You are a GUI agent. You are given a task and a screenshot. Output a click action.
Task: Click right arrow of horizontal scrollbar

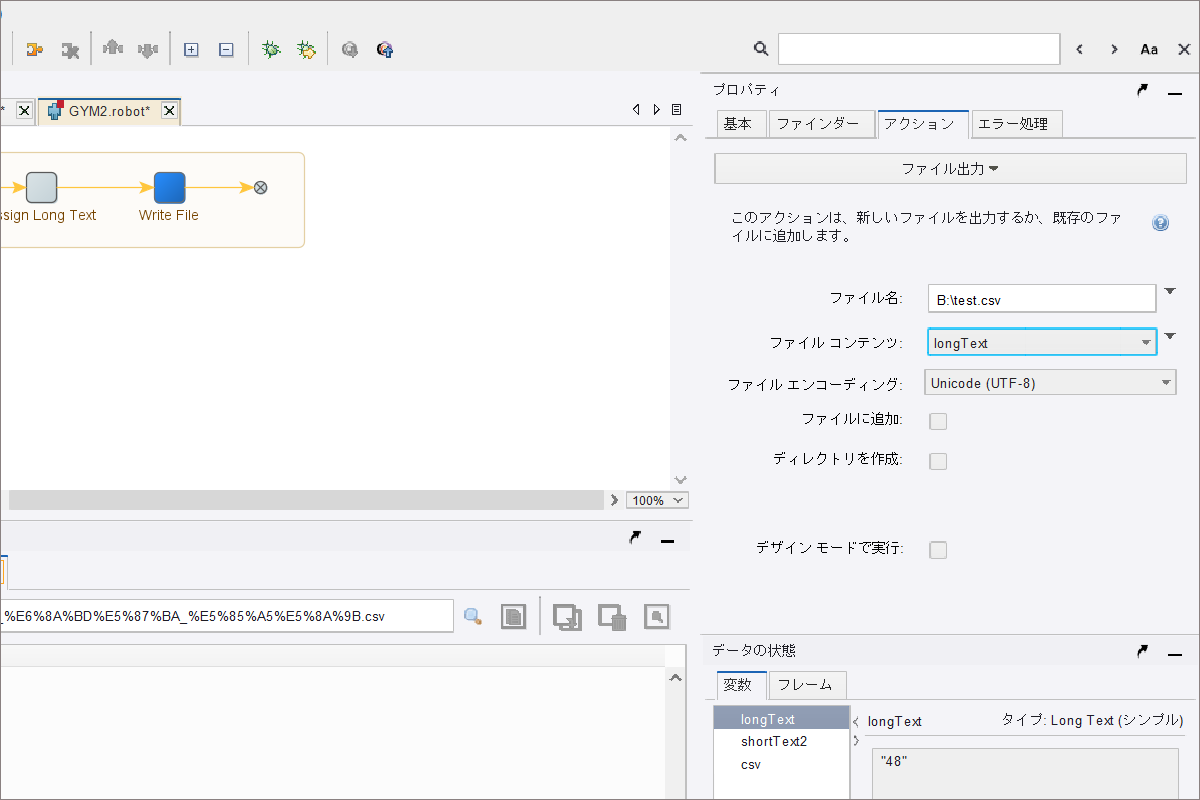point(614,500)
